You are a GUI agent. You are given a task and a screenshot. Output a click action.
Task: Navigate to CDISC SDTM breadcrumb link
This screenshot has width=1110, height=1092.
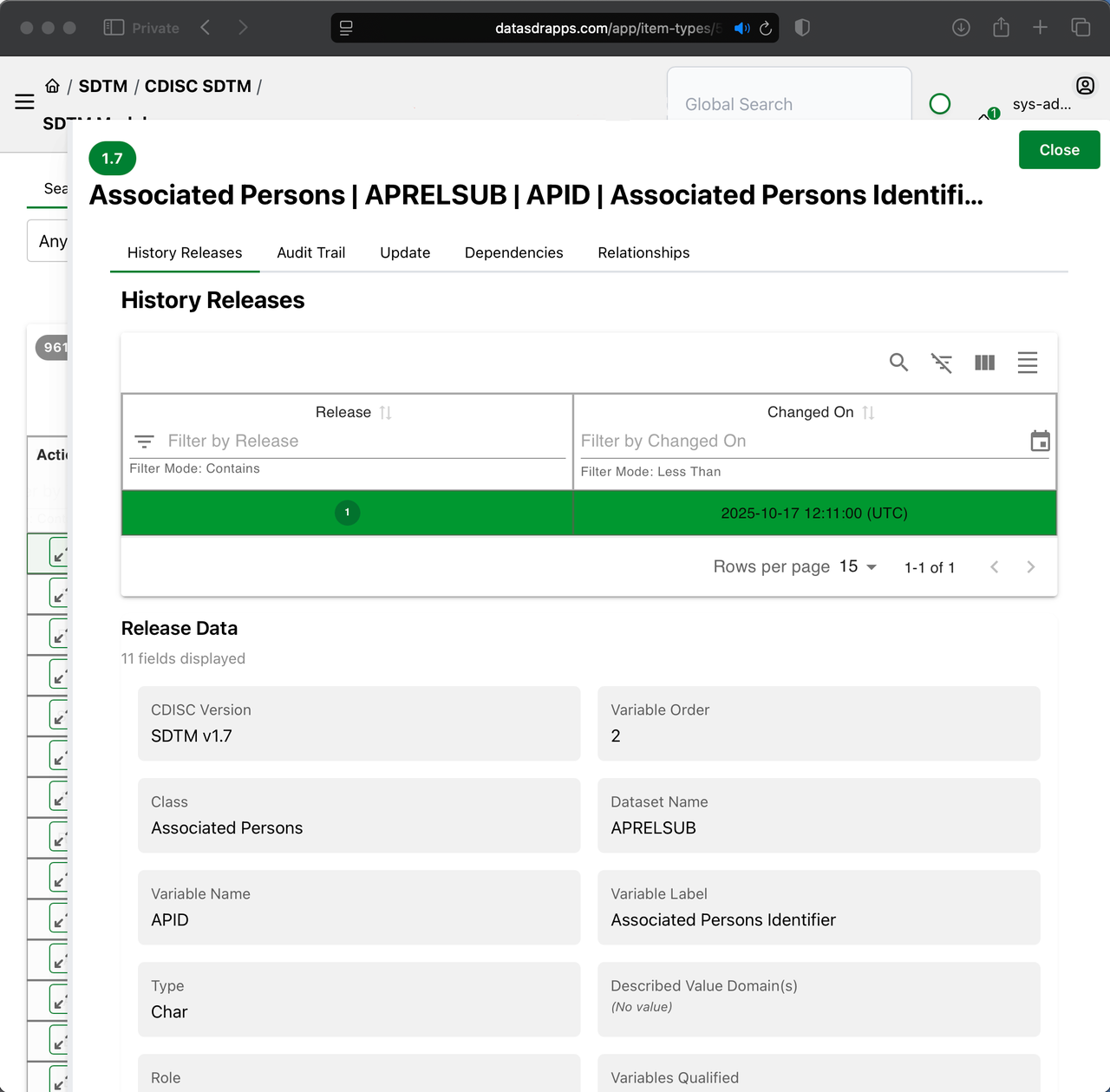[x=198, y=86]
